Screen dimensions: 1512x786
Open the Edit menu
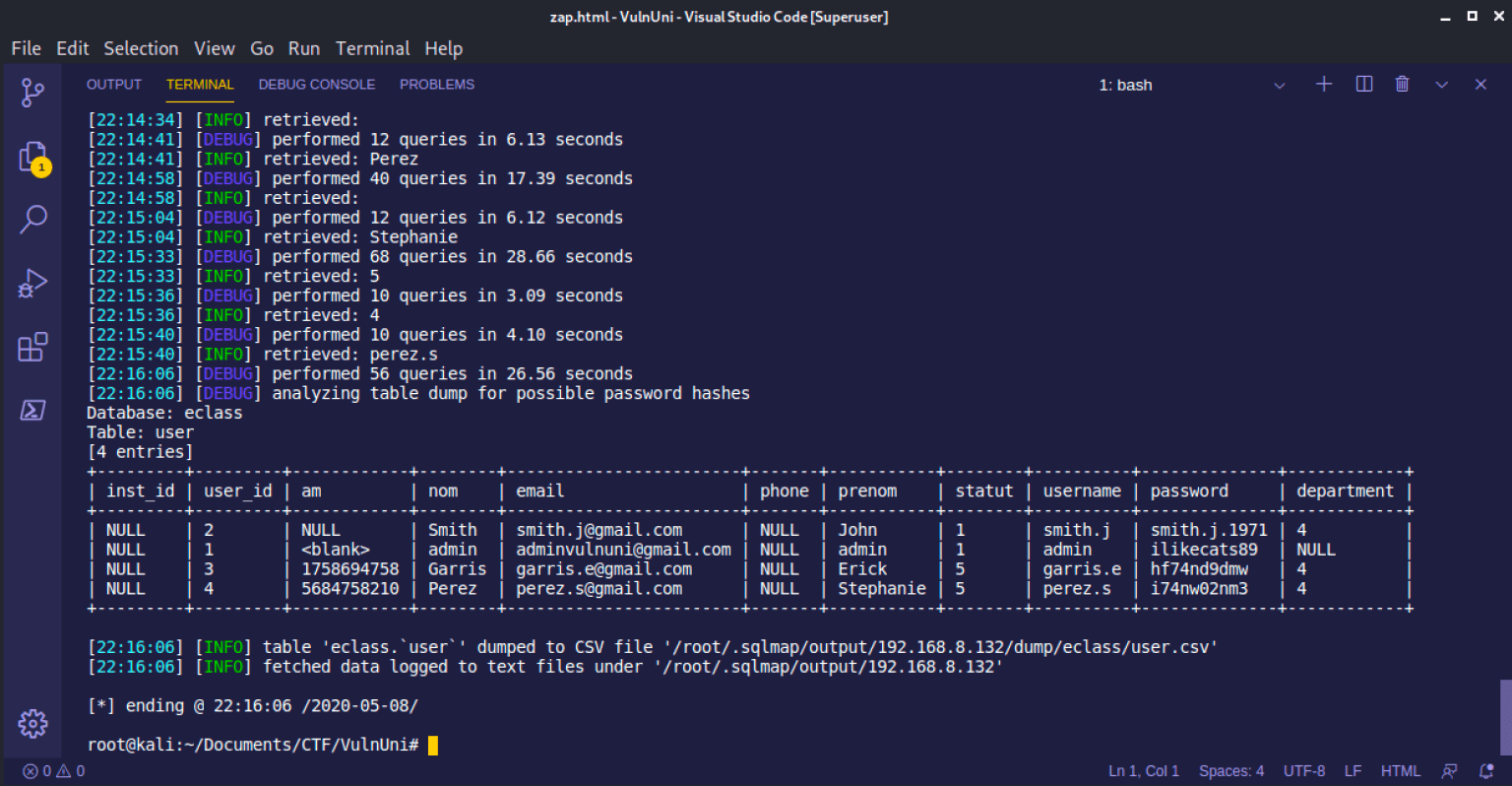(x=73, y=48)
